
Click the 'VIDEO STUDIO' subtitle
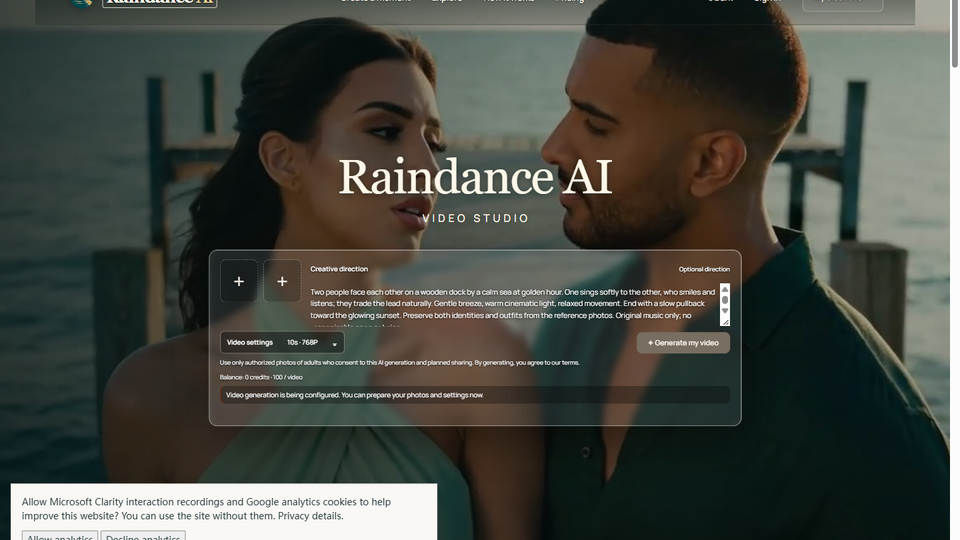[x=476, y=219]
